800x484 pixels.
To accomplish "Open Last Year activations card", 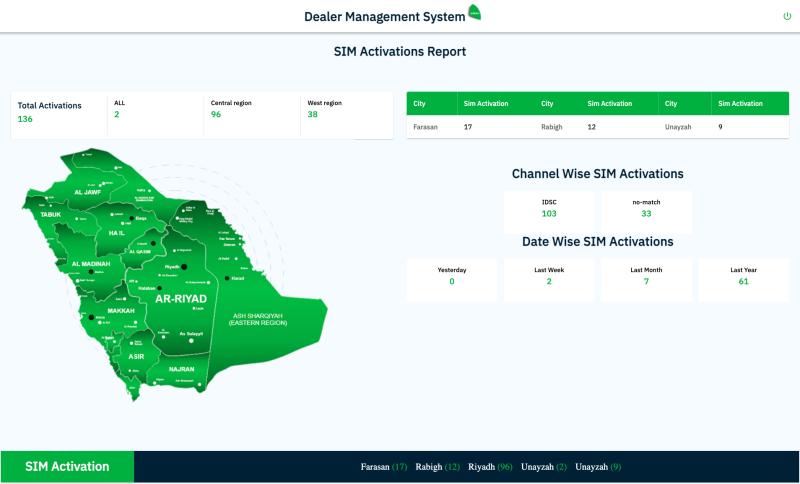I will [x=743, y=276].
